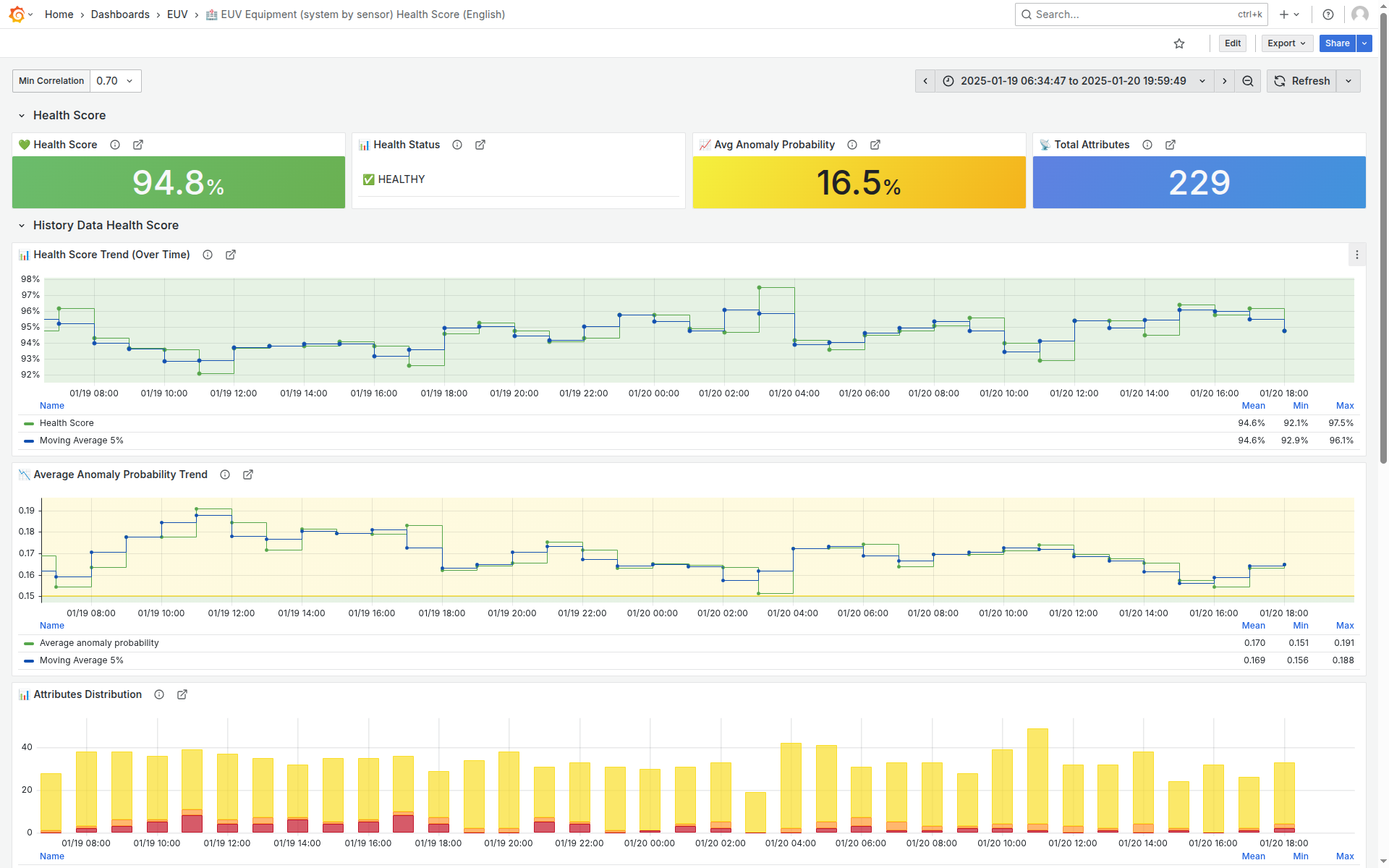Toggle the Health Score series in the trend legend
This screenshot has height=868, width=1389.
(67, 423)
